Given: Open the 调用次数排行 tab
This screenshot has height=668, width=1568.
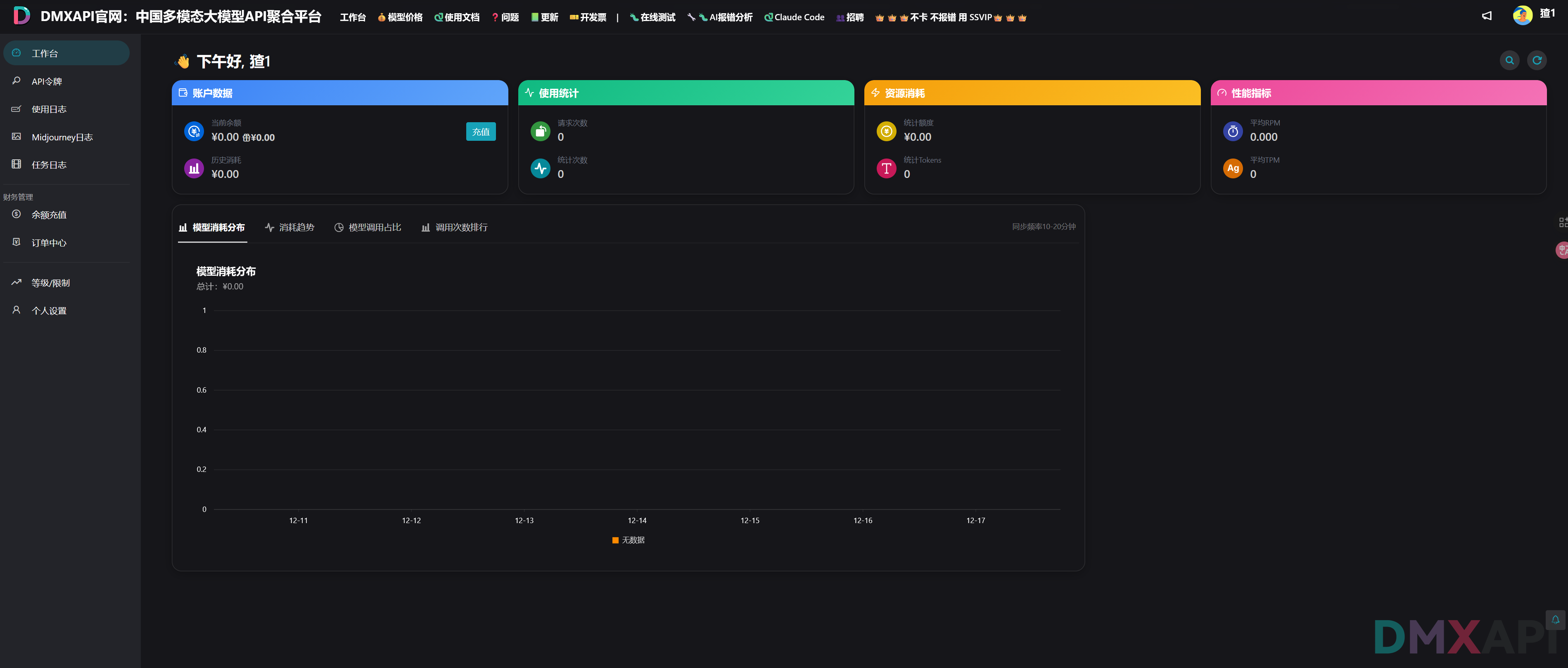Looking at the screenshot, I should point(454,227).
